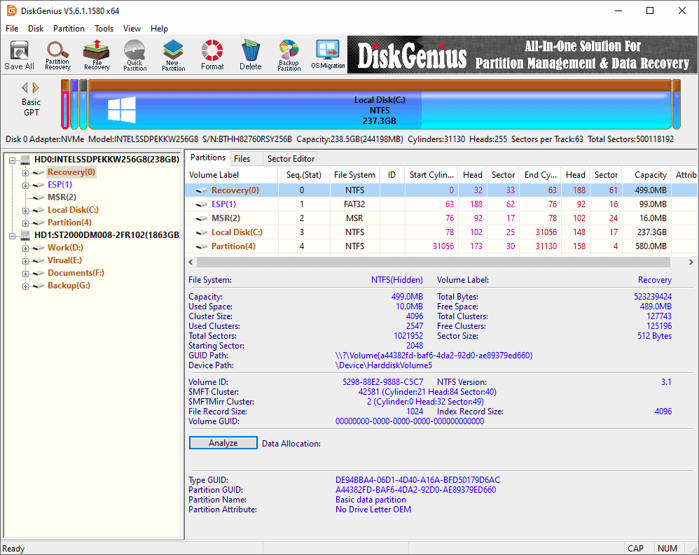Collapse the HD0 INTELSSDPEKKW256G8 disk node
Image resolution: width=699 pixels, height=555 pixels.
[x=13, y=160]
